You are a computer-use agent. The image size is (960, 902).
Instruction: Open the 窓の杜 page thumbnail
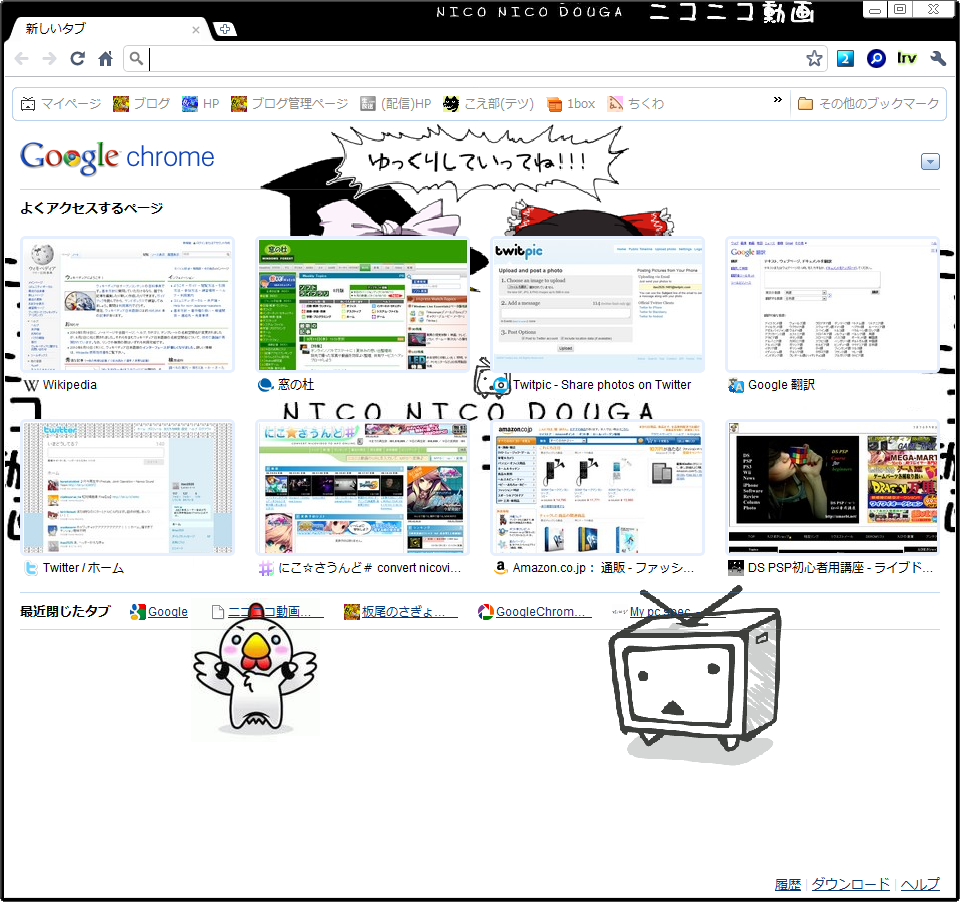pos(362,304)
